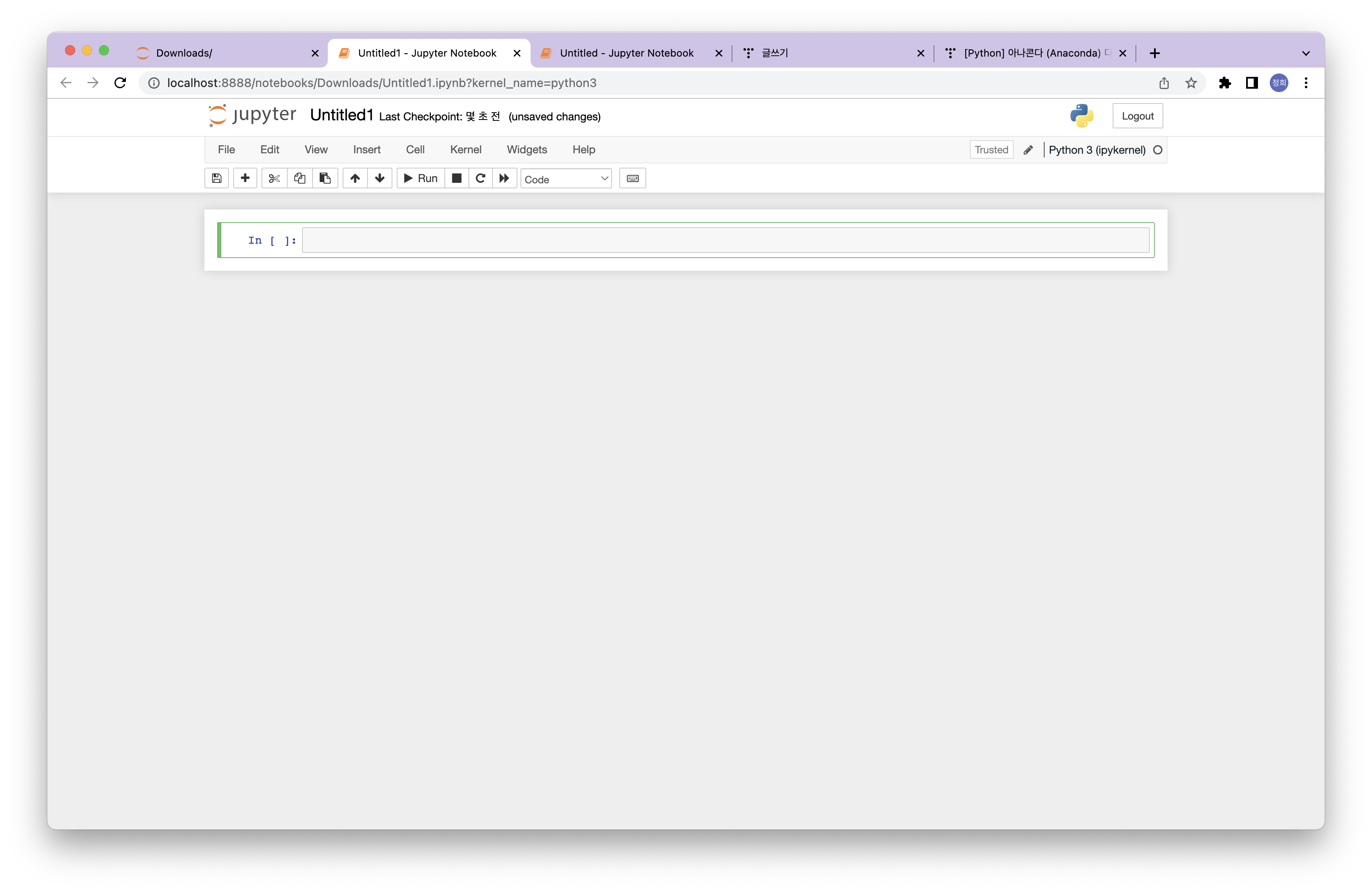This screenshot has height=892, width=1372.
Task: Cut selected cells with scissors icon
Action: click(274, 178)
